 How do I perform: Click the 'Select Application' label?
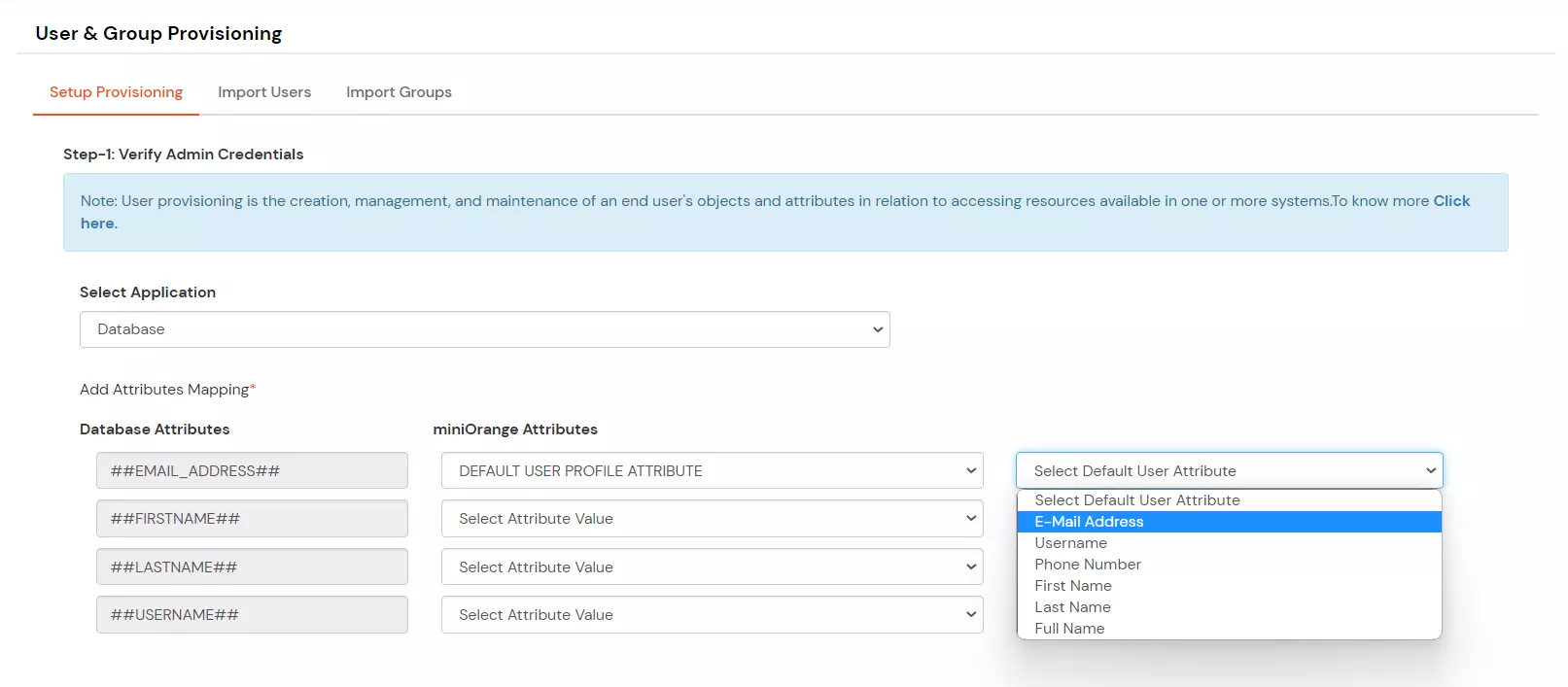click(x=148, y=292)
